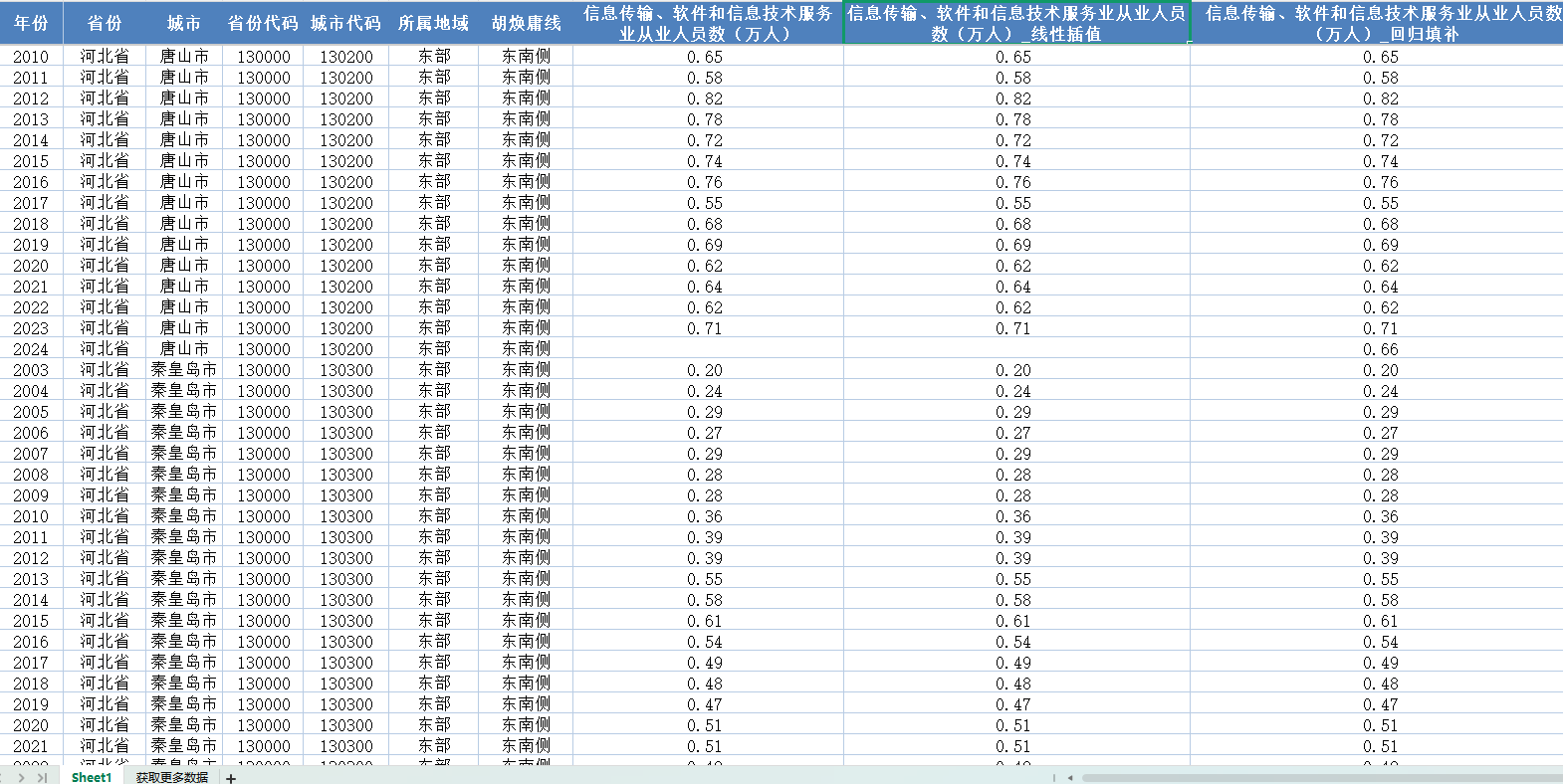1563x784 pixels.
Task: Click the 城市 column header
Action: click(184, 23)
